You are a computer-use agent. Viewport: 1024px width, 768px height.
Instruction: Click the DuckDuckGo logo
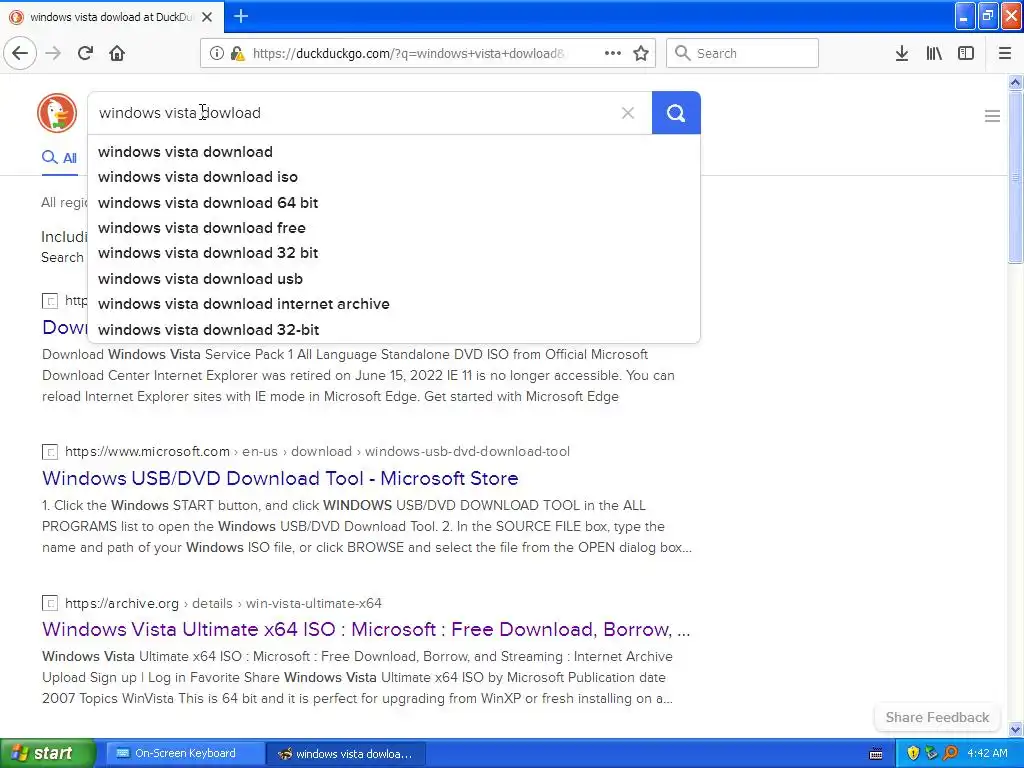tap(57, 112)
